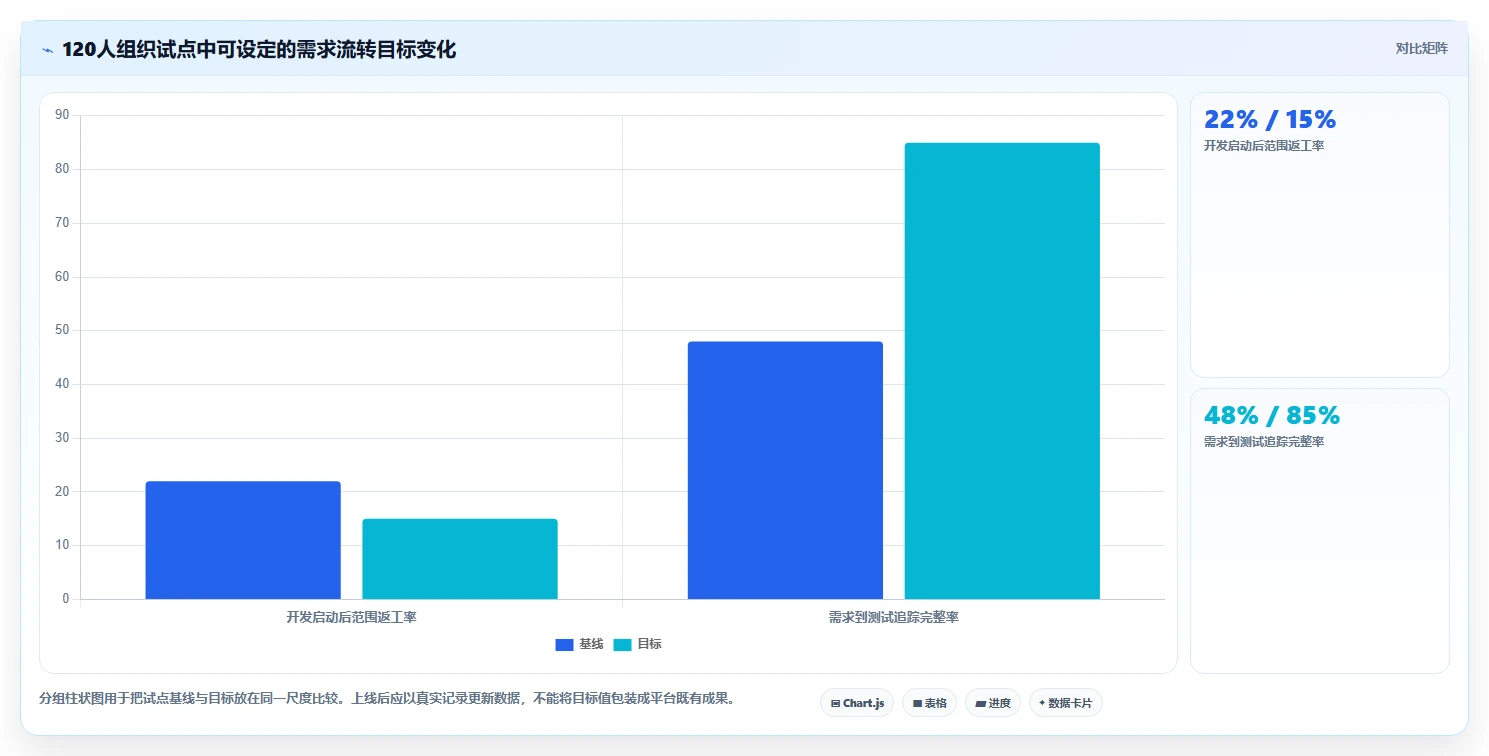This screenshot has height=756, width=1489.
Task: Click x-axis label 需求到测试追踪完整率
Action: pos(894,617)
